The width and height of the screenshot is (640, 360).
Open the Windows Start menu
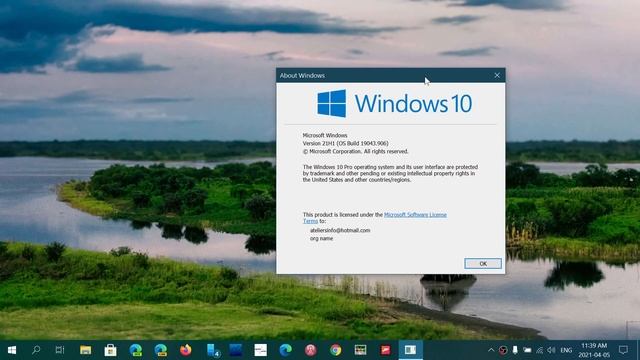pos(12,350)
